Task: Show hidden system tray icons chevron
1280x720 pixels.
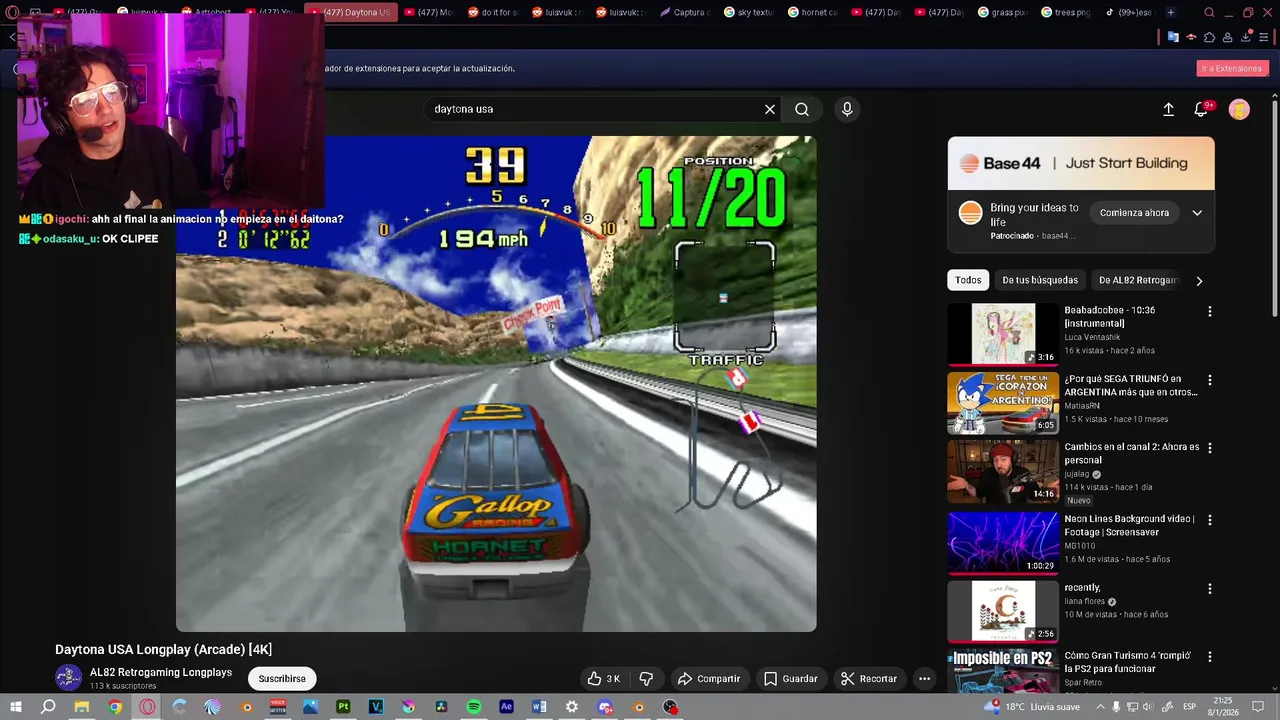Action: point(1100,707)
